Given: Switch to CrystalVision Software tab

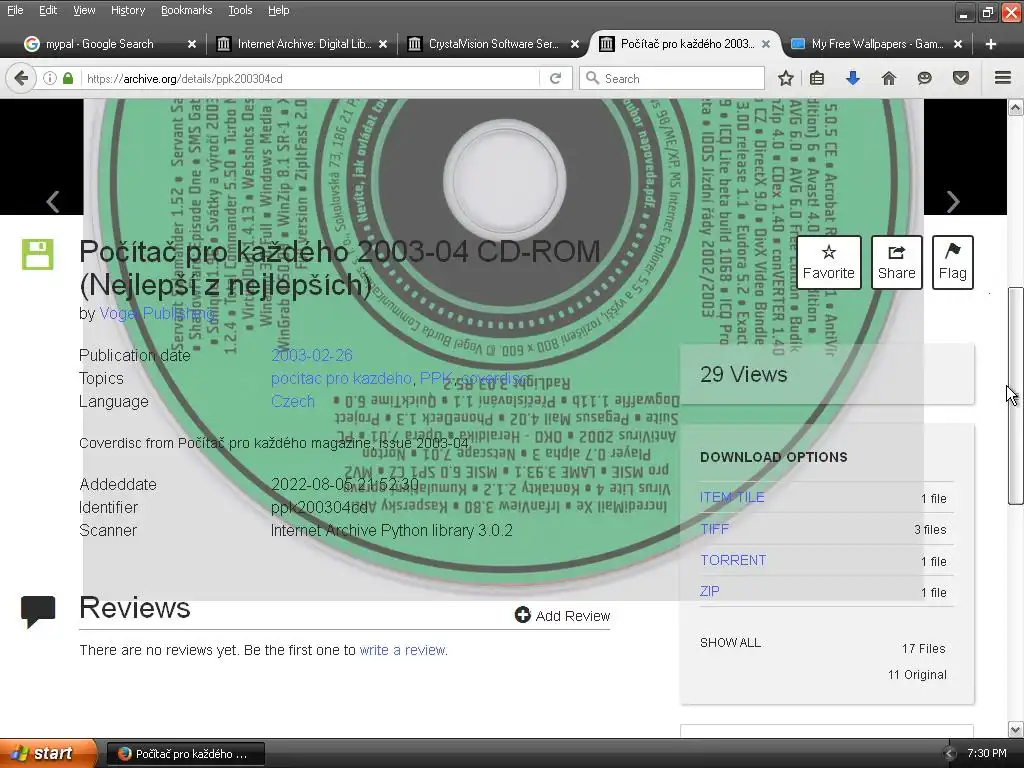Looking at the screenshot, I should (x=485, y=44).
